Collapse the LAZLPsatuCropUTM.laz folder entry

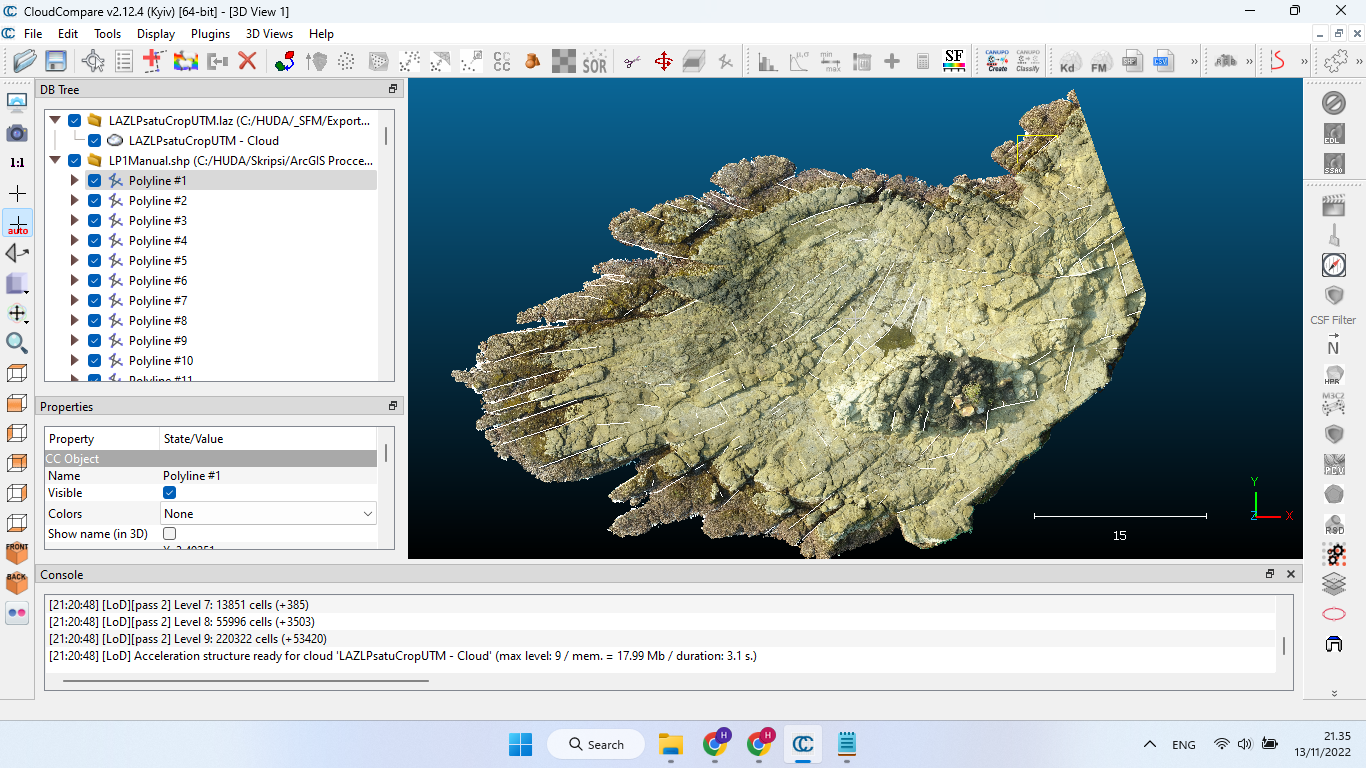point(56,120)
